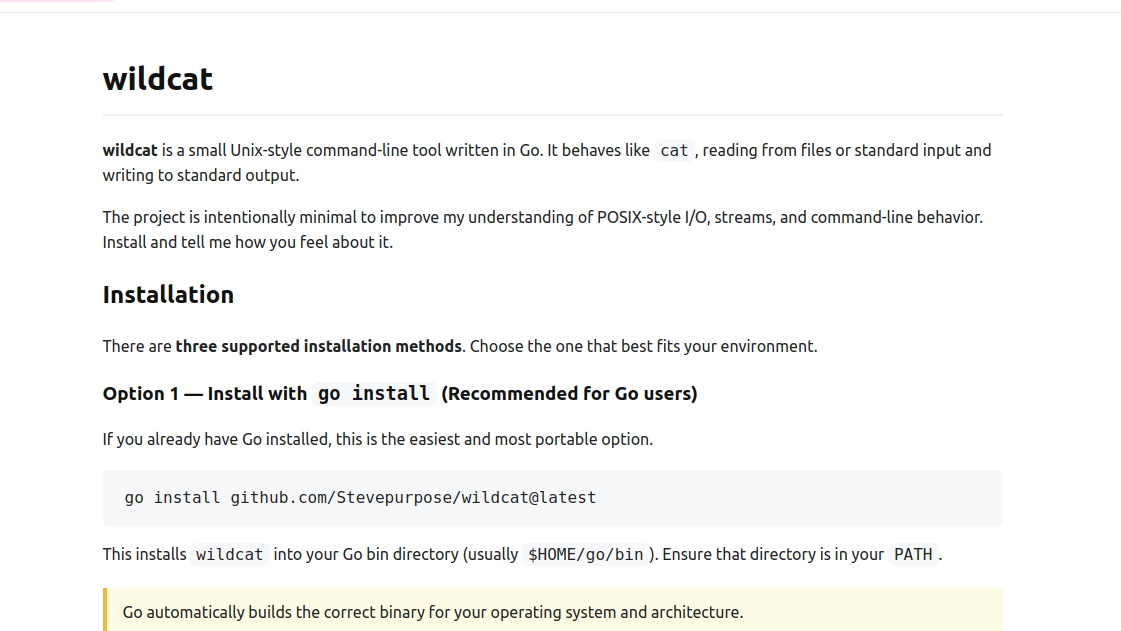Select the PATH inline code span
Image resolution: width=1121 pixels, height=631 pixels.
[911, 554]
